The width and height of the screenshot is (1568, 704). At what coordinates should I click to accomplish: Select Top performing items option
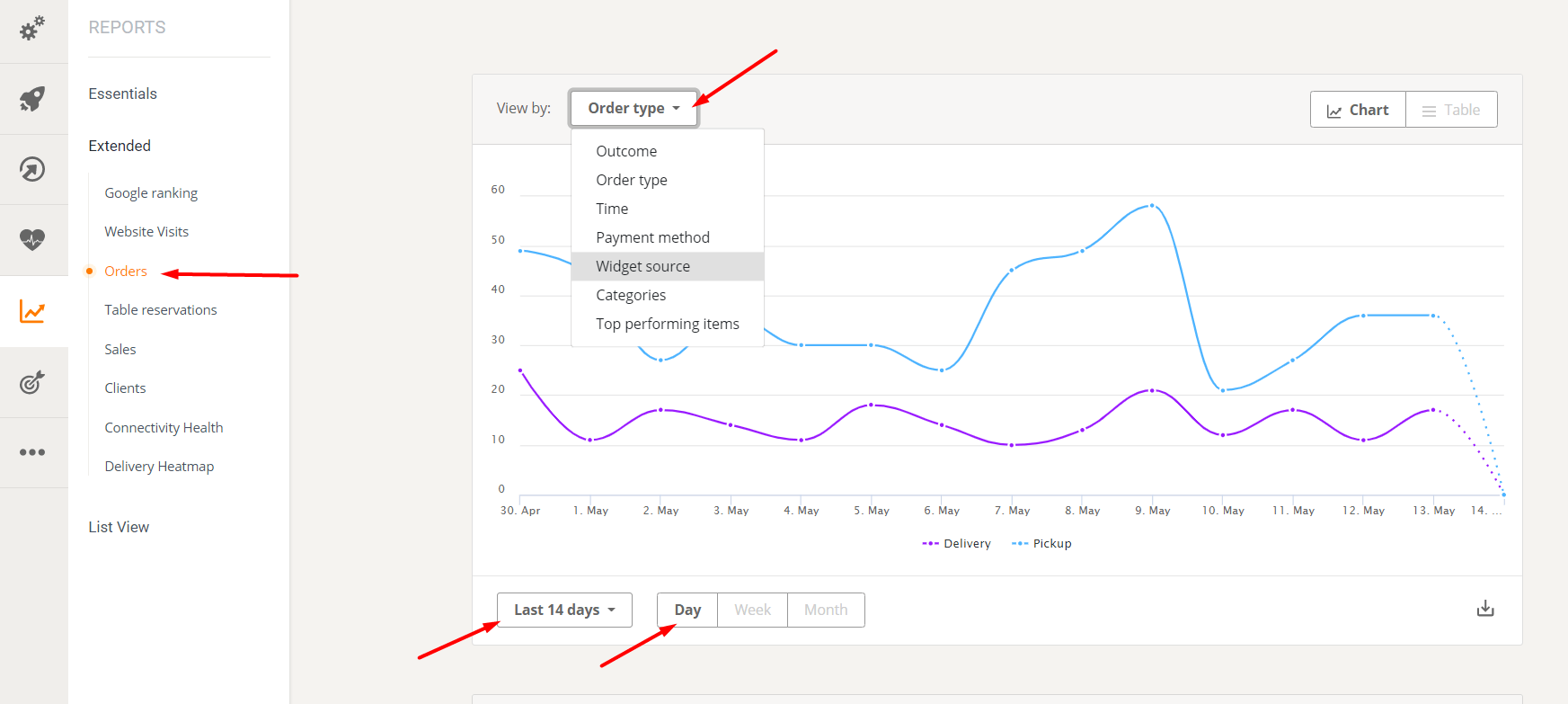click(668, 324)
